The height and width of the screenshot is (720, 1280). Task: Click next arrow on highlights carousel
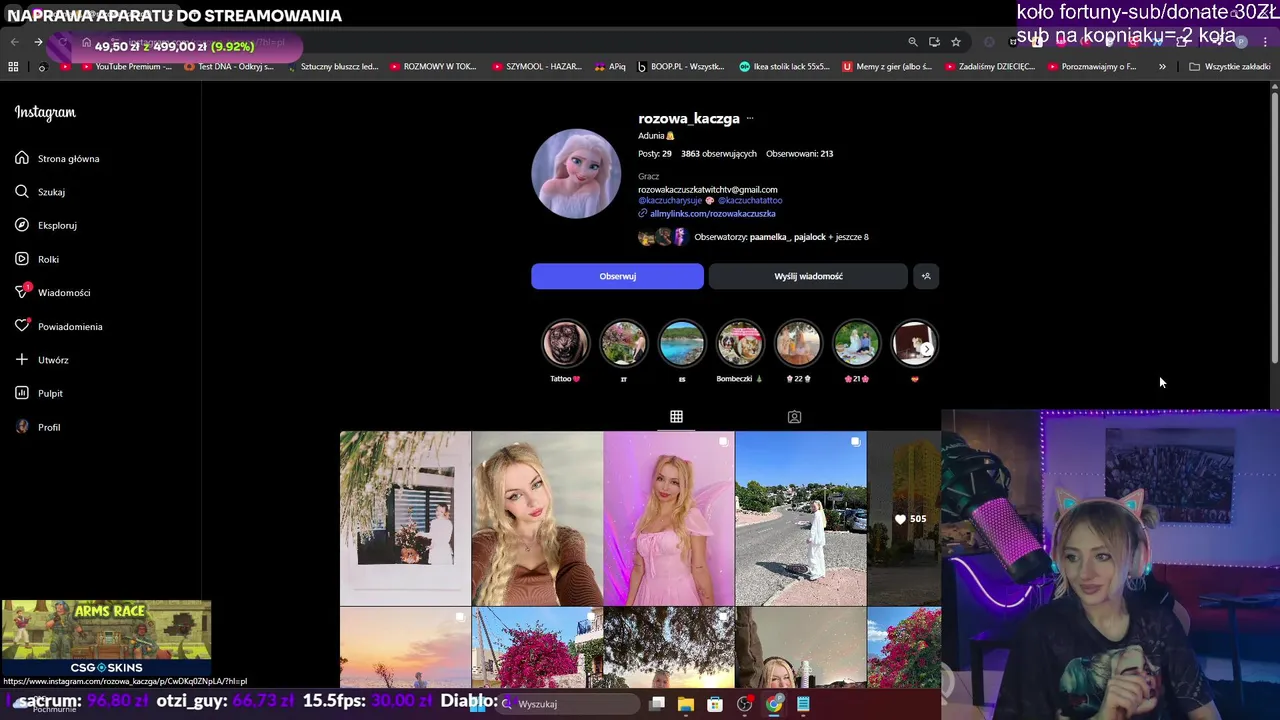(927, 349)
